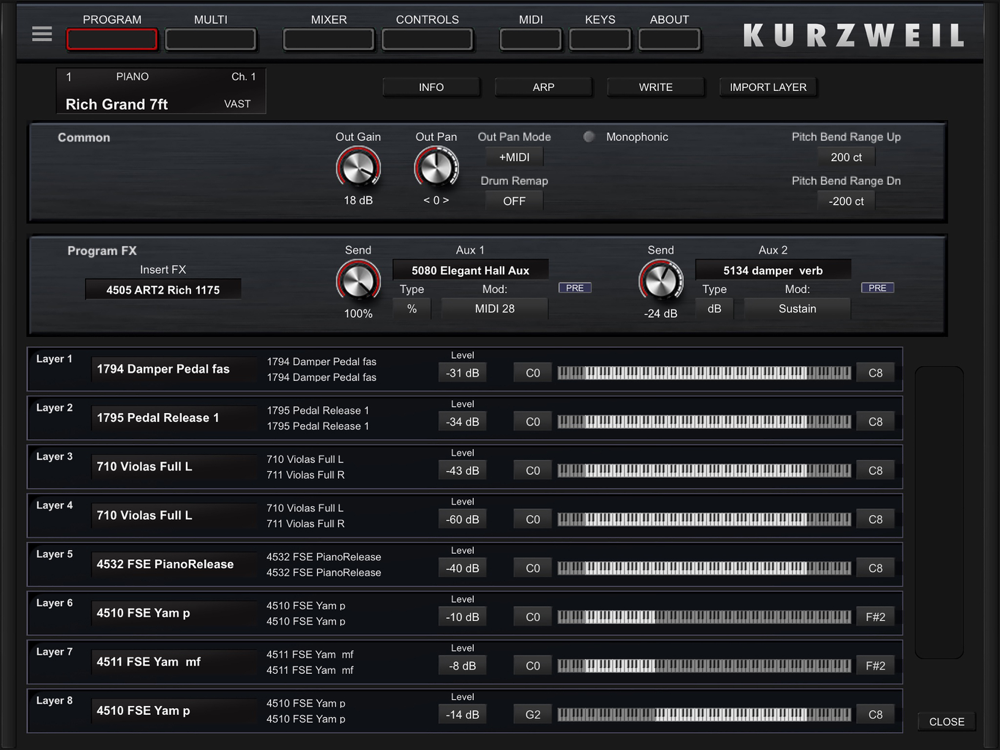Click the CLOSE button
The width and height of the screenshot is (1000, 750).
pos(946,721)
